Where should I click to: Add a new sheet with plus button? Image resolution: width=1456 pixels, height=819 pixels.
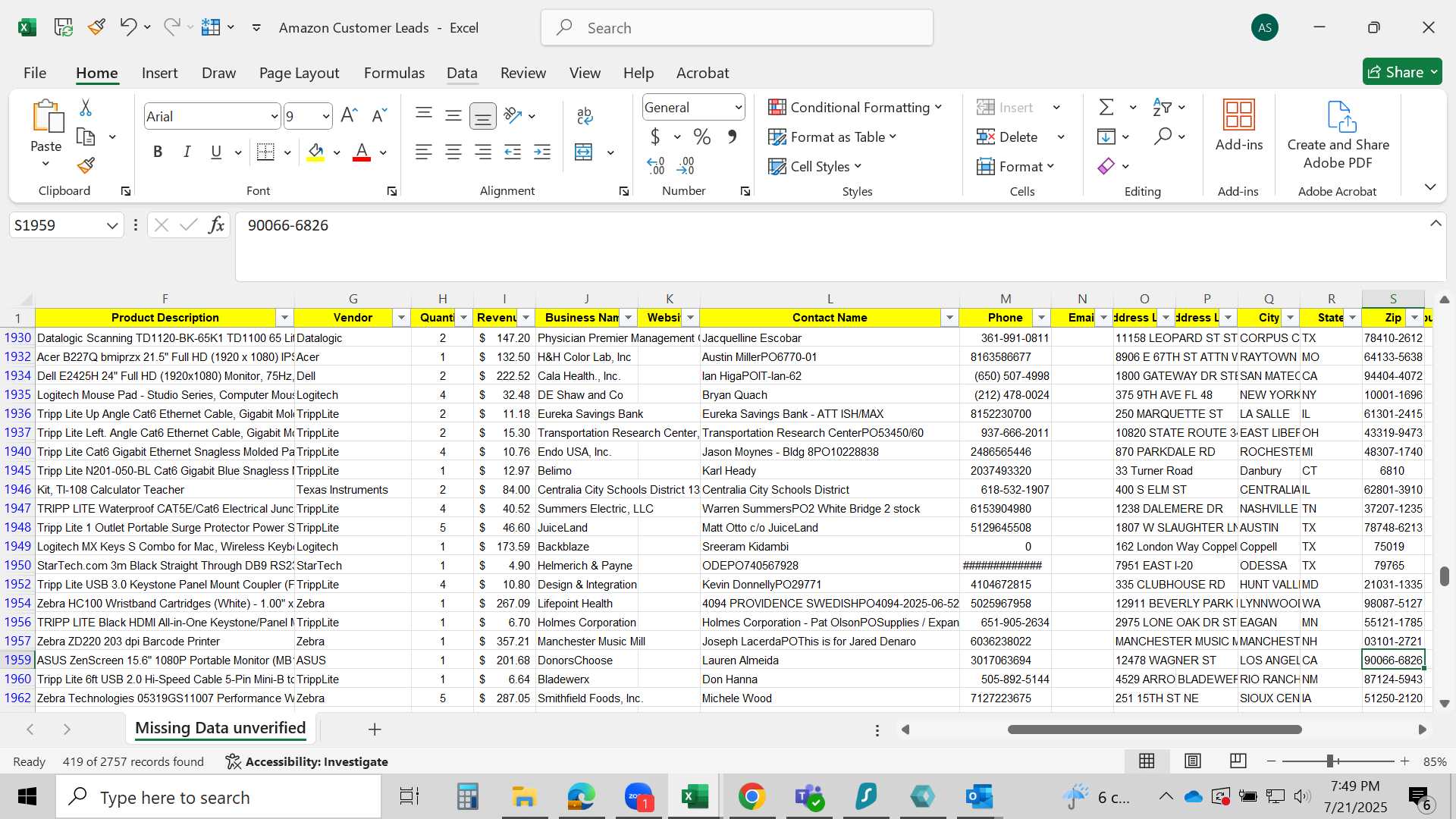click(375, 730)
